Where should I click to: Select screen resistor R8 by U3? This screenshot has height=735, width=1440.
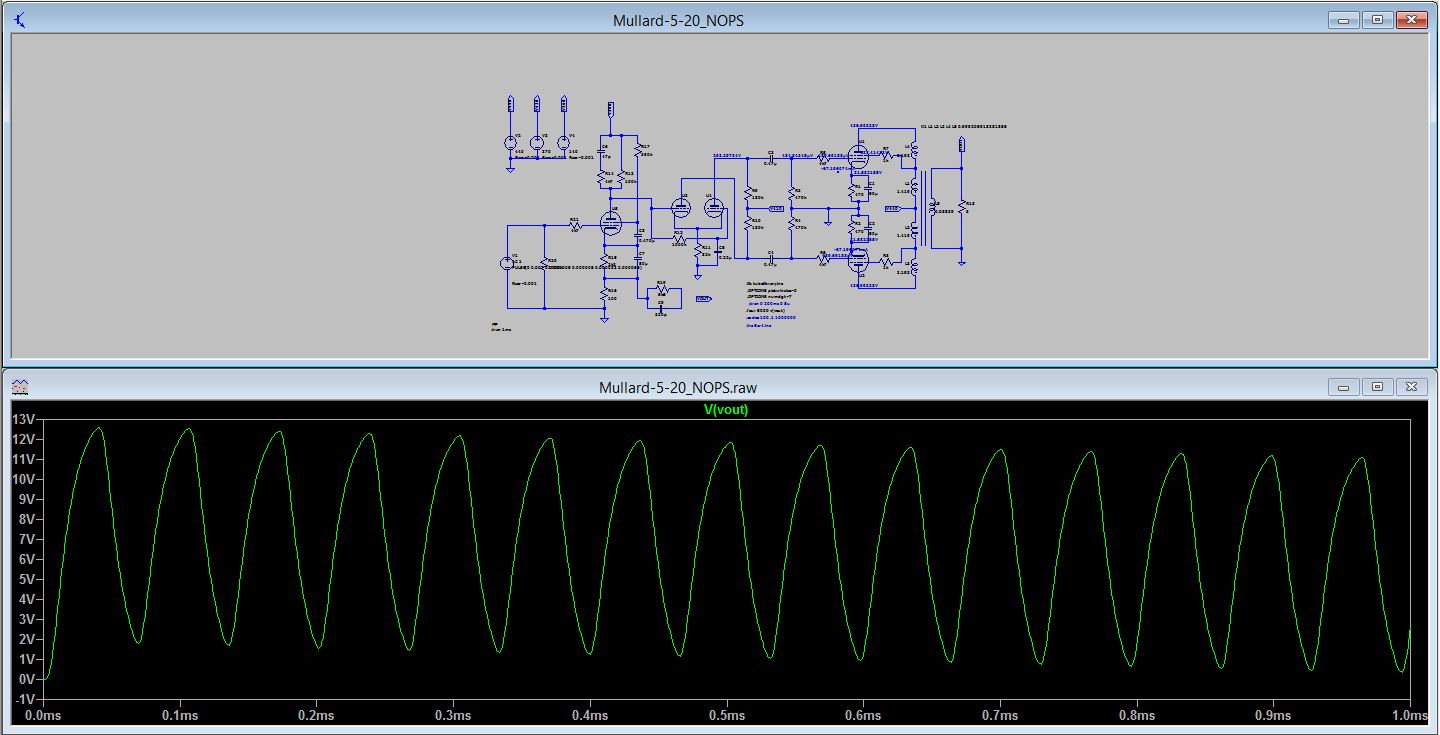coord(886,261)
